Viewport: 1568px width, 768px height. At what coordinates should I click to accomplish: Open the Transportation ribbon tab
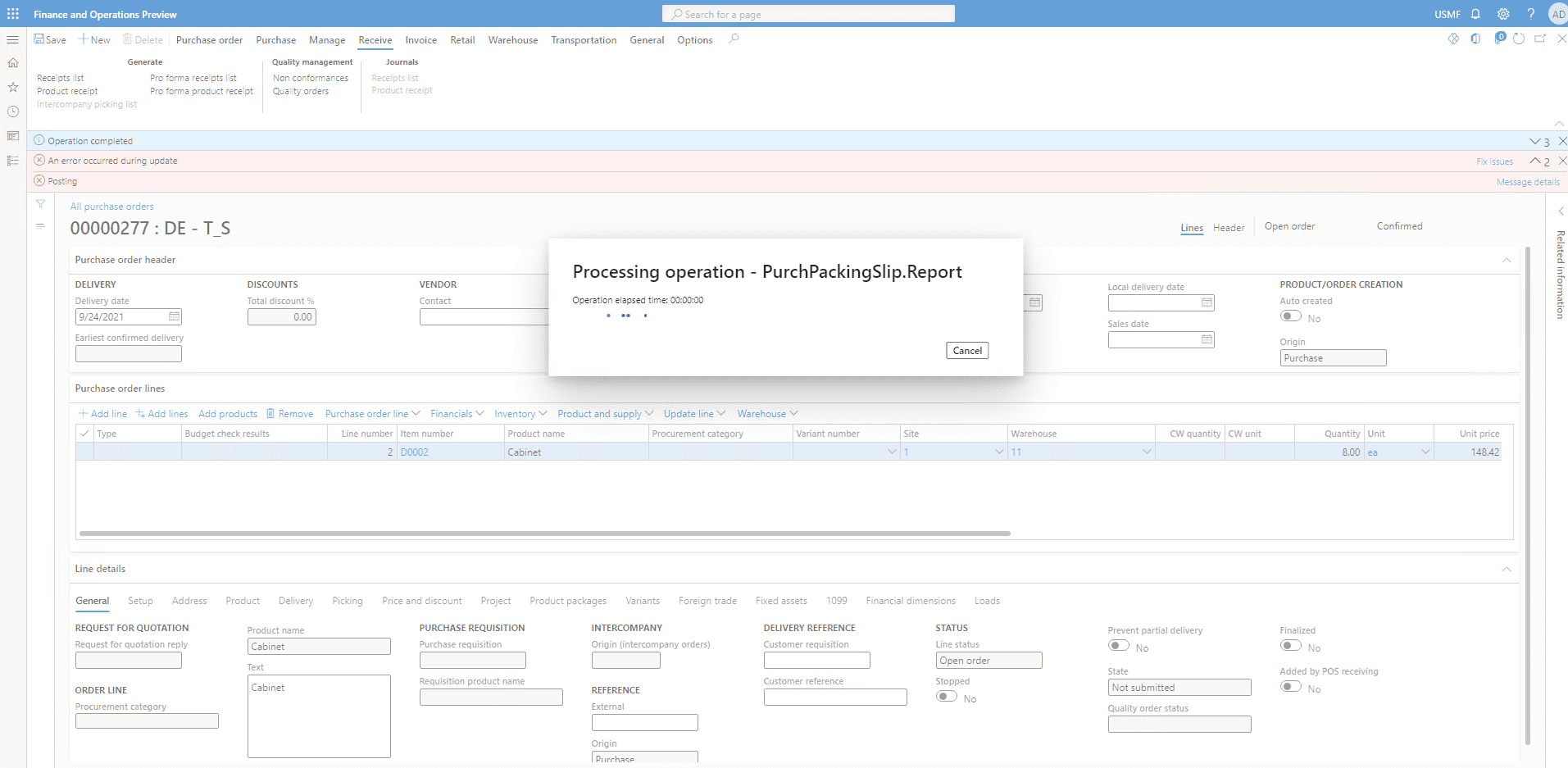(584, 40)
